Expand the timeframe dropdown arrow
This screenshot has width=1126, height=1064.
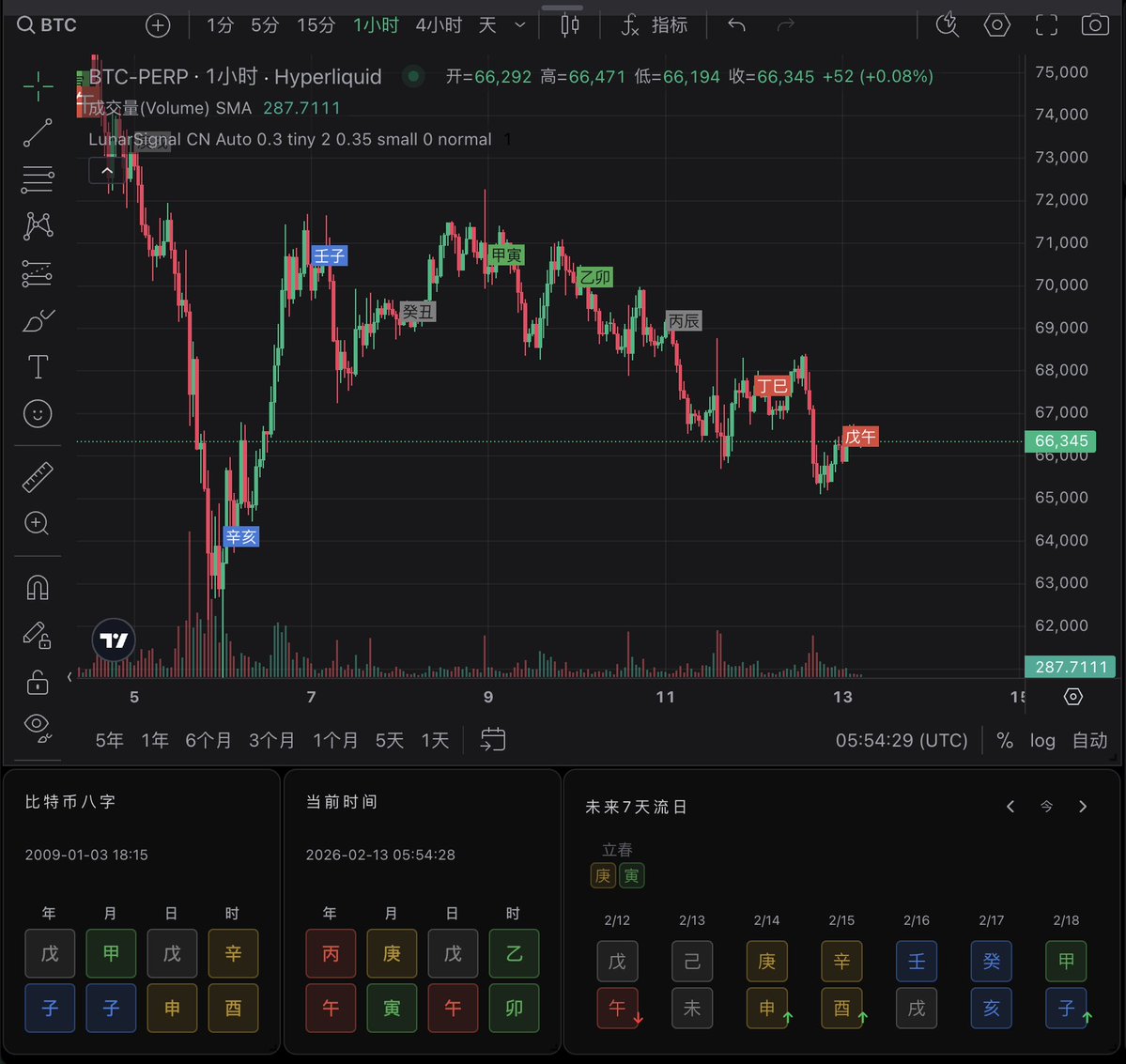coord(520,25)
